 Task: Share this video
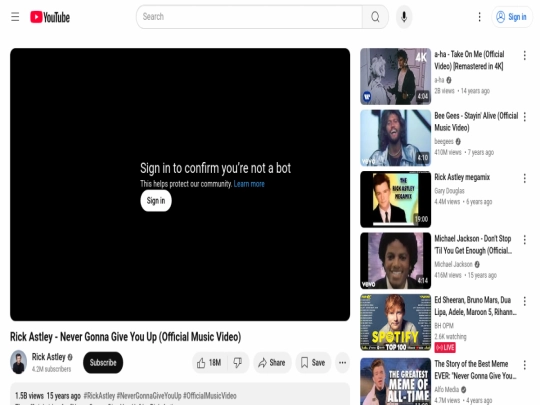(x=272, y=362)
